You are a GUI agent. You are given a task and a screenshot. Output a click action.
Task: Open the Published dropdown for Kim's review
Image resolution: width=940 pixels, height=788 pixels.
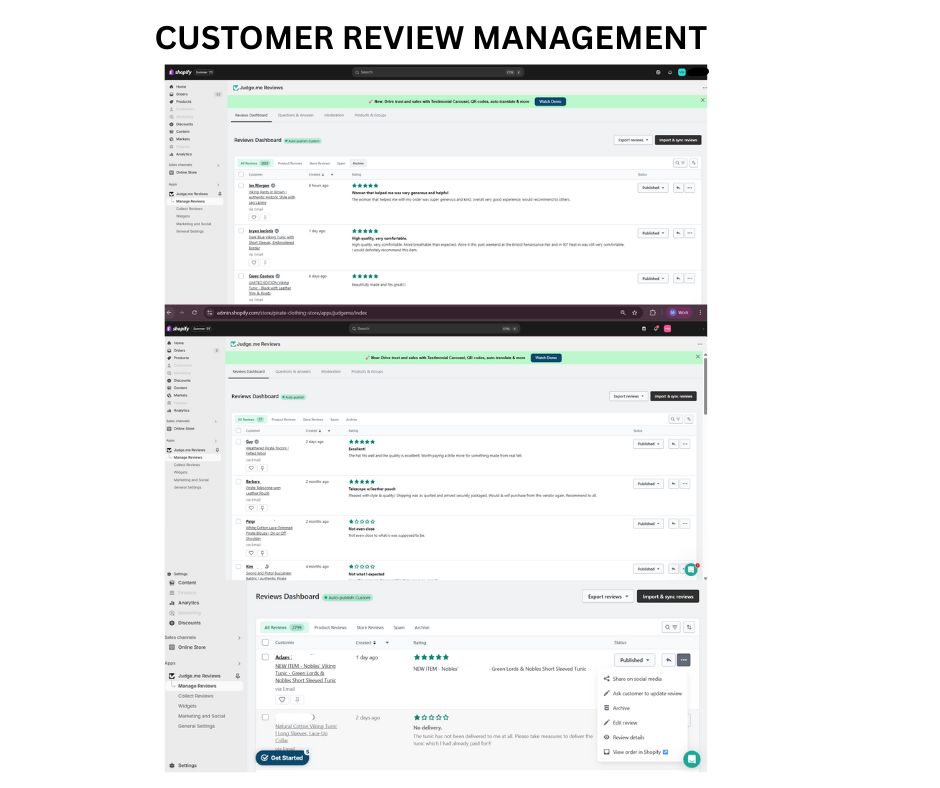point(648,569)
